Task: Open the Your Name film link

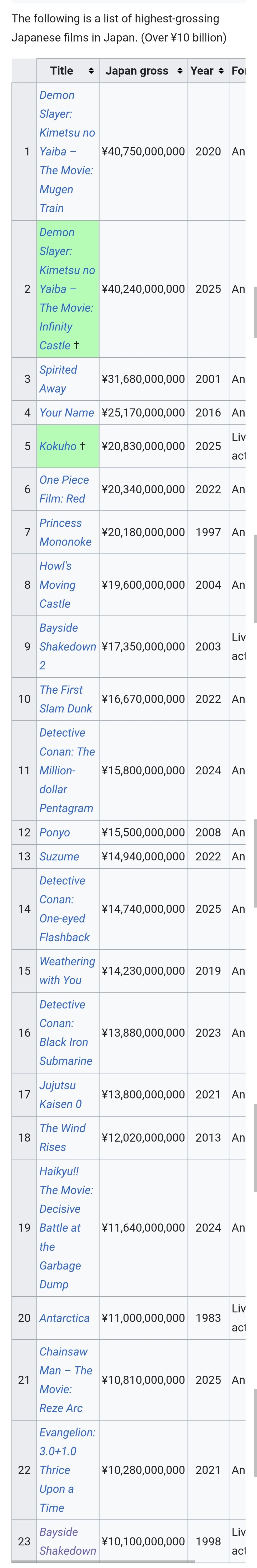Action: click(67, 412)
